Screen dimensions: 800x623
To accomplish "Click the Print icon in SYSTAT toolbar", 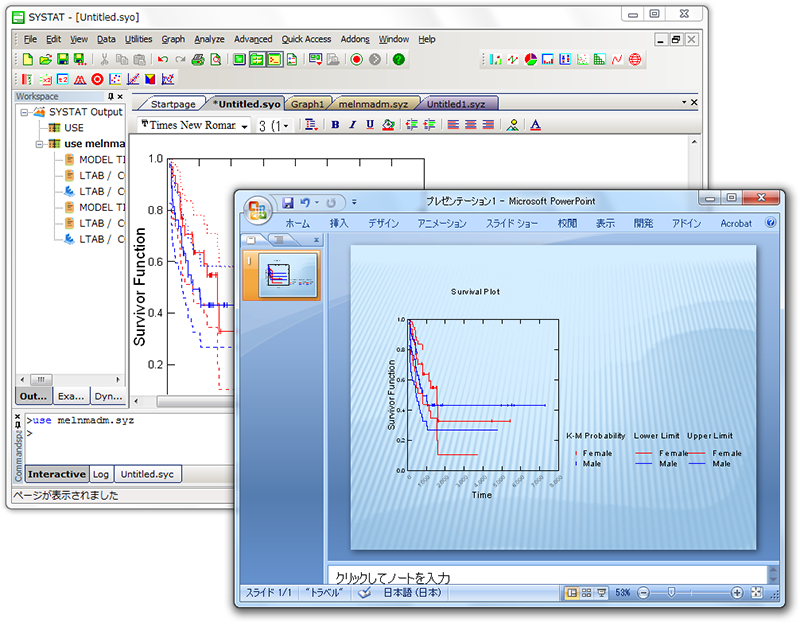I will tap(198, 60).
